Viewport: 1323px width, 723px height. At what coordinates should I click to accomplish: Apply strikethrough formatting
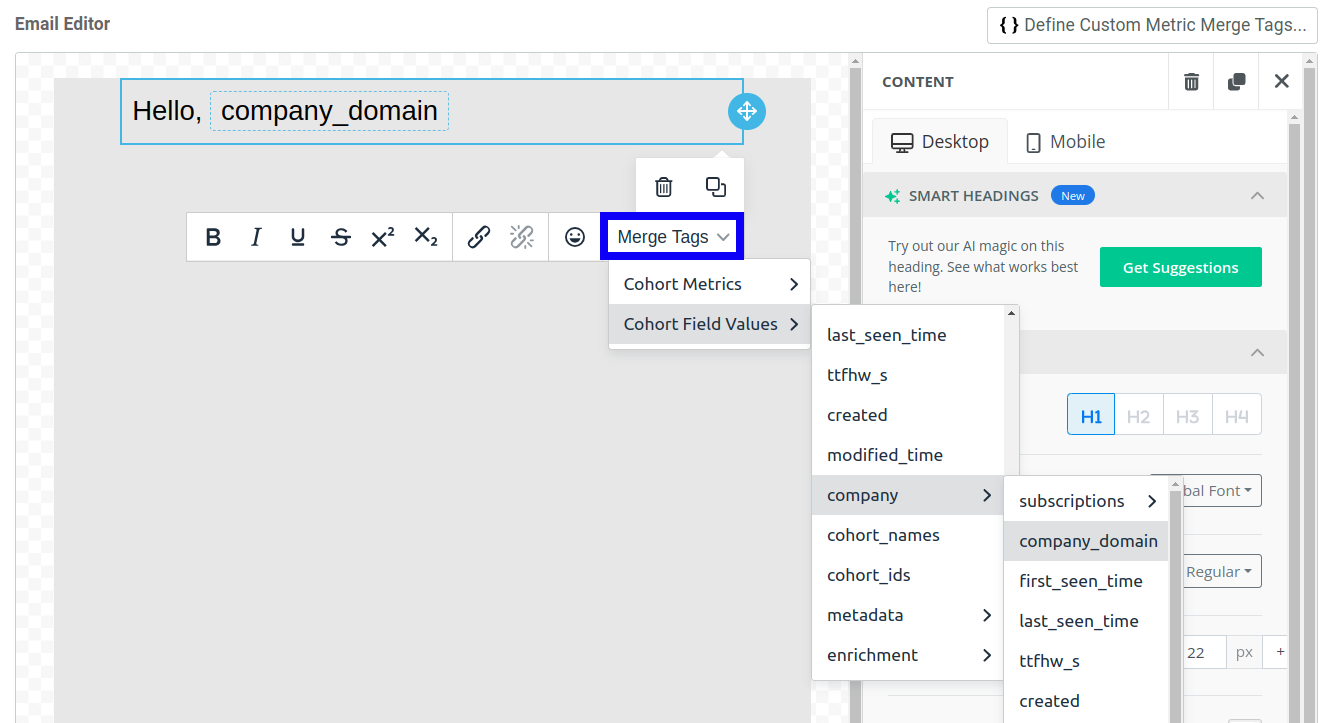pyautogui.click(x=340, y=237)
